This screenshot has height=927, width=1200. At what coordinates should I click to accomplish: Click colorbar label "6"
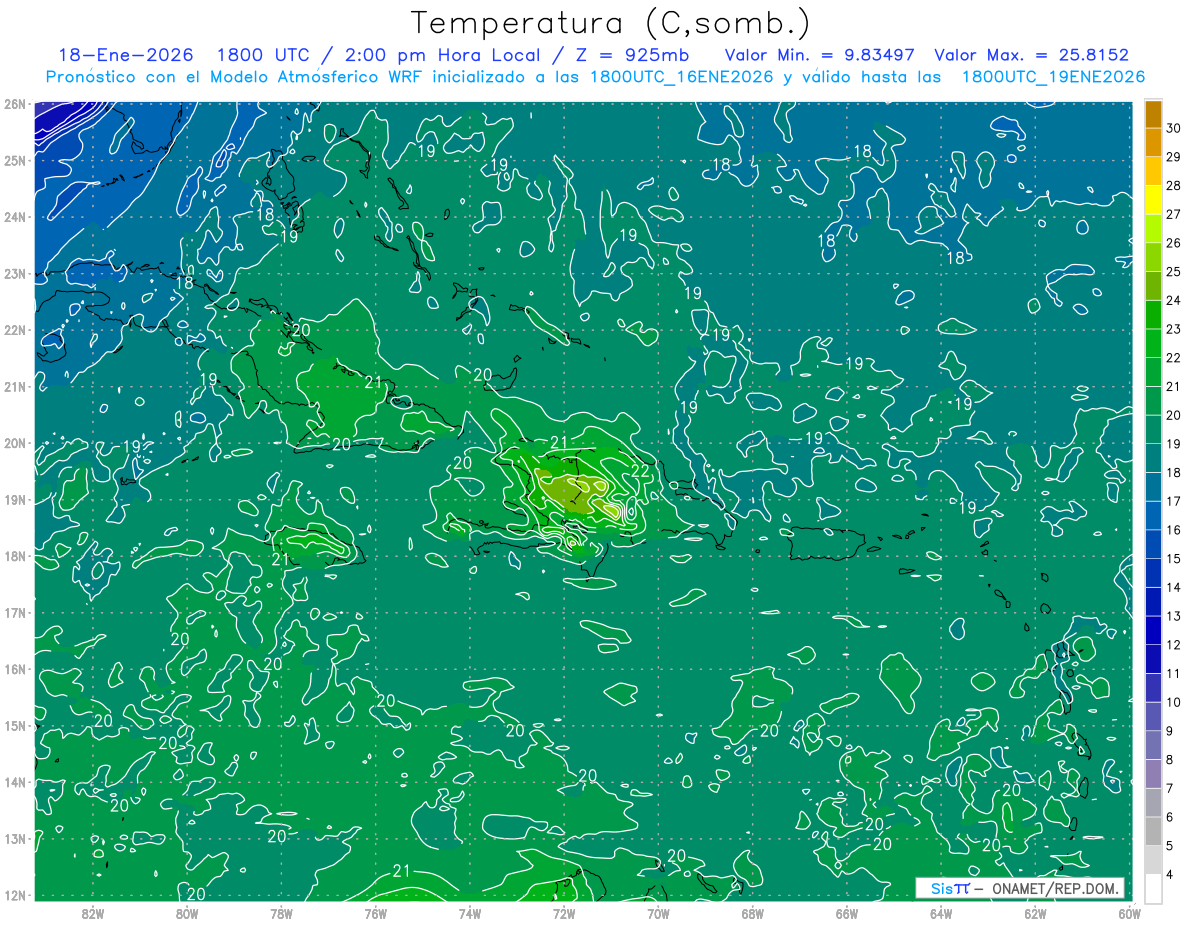click(x=1171, y=817)
